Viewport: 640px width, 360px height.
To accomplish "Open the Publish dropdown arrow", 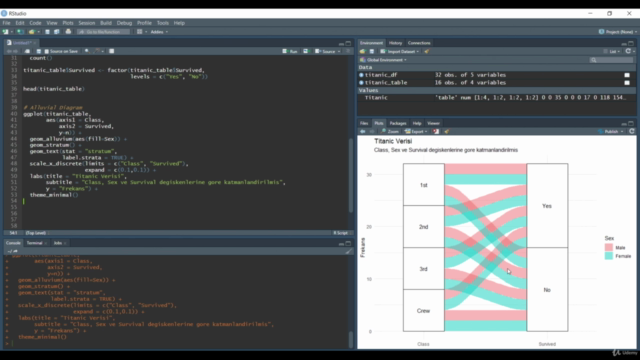I will [x=622, y=132].
